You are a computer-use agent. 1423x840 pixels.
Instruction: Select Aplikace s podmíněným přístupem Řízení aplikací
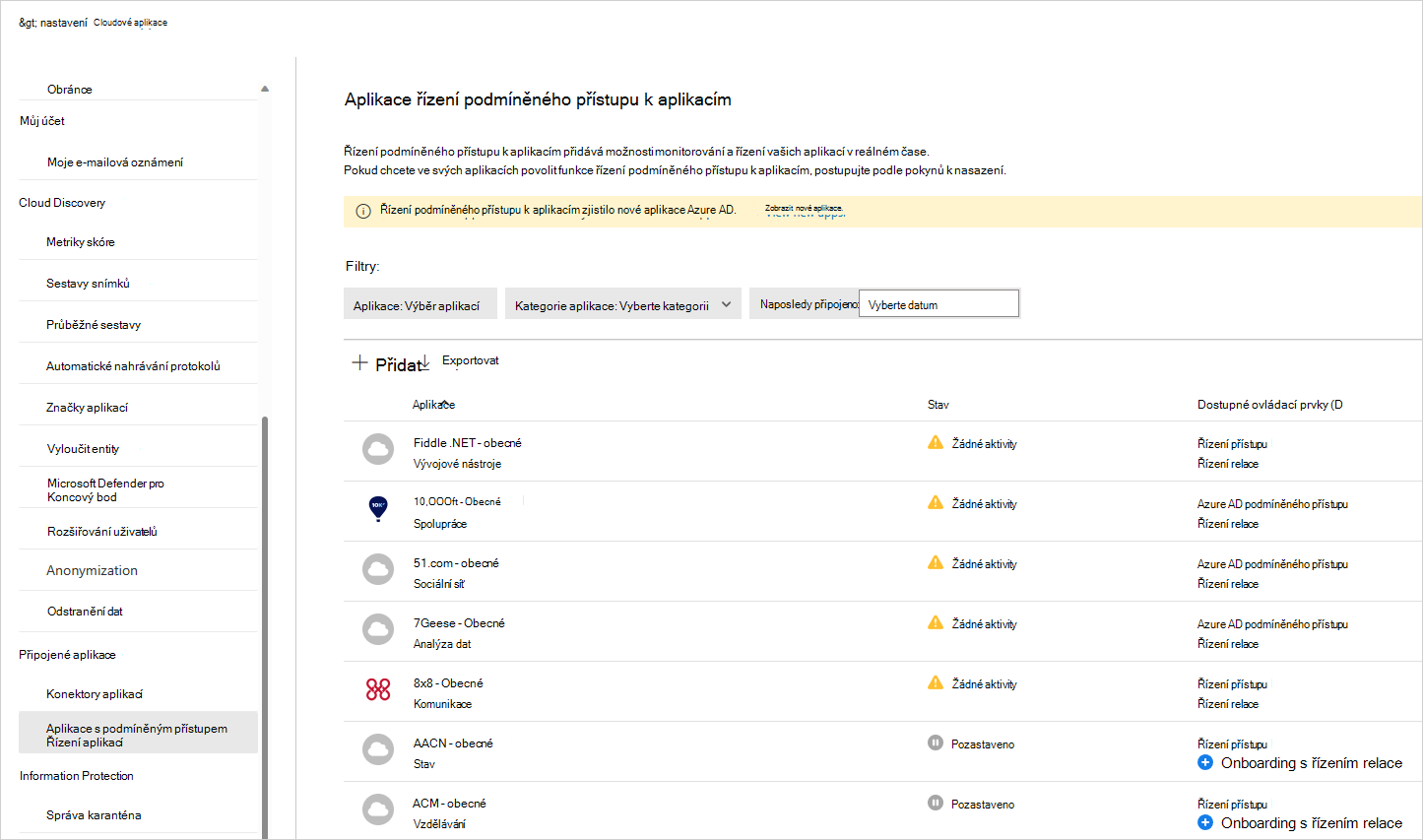(x=138, y=733)
